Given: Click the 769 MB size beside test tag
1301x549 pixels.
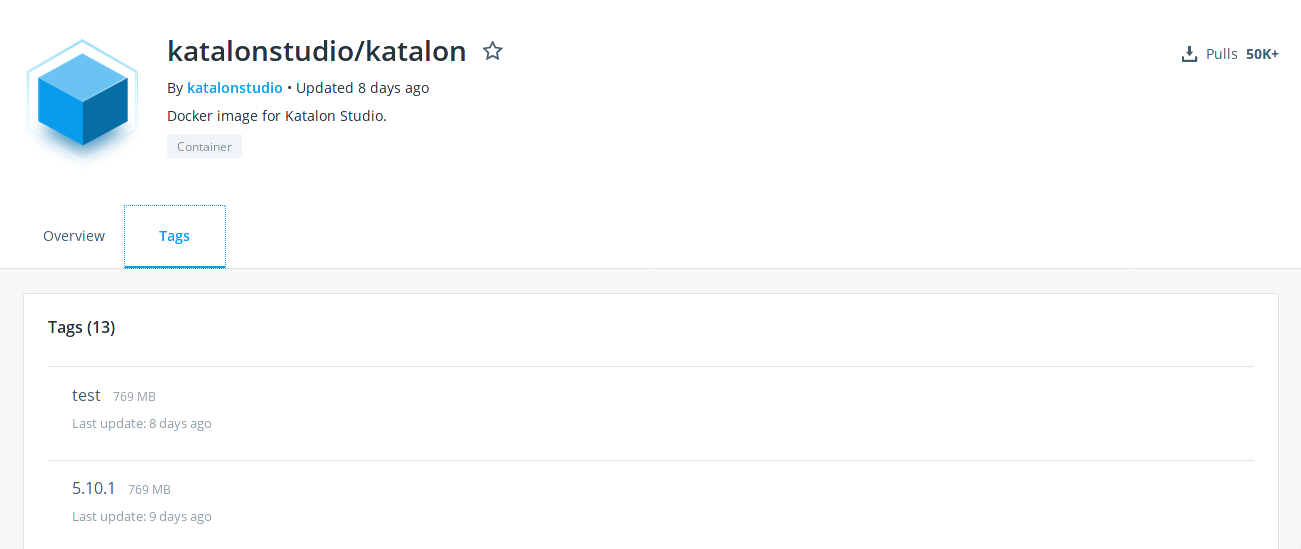Looking at the screenshot, I should click(x=134, y=397).
